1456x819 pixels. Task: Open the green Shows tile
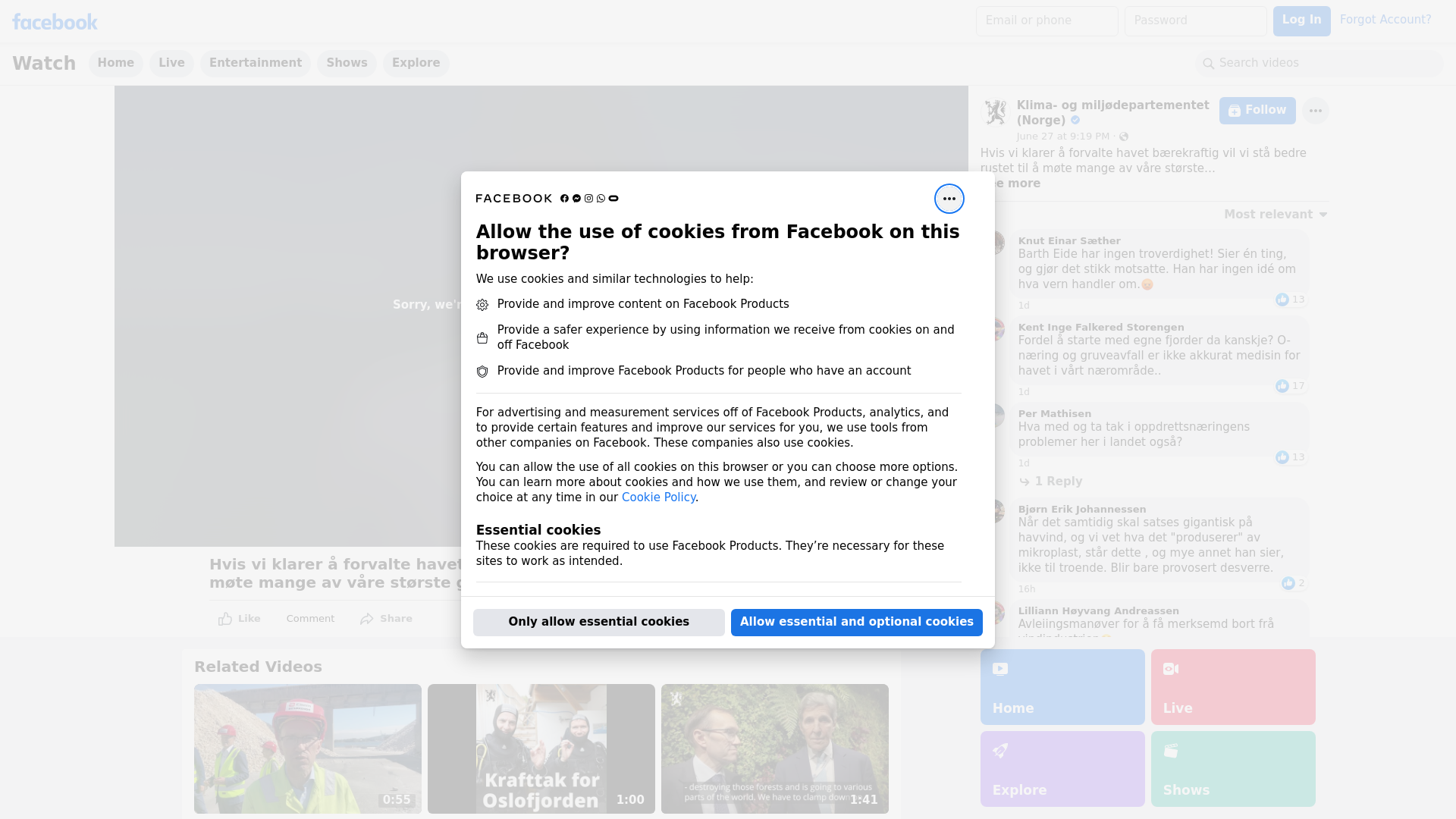[x=1232, y=768]
